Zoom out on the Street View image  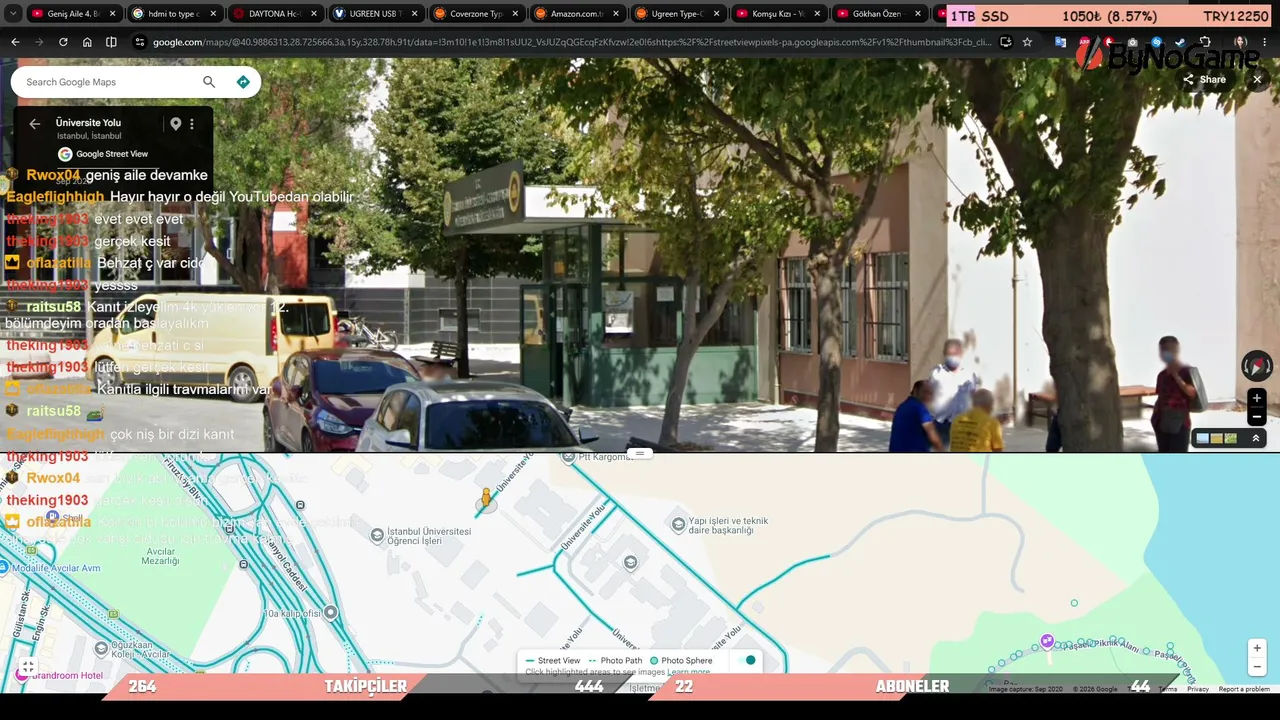tap(1257, 416)
